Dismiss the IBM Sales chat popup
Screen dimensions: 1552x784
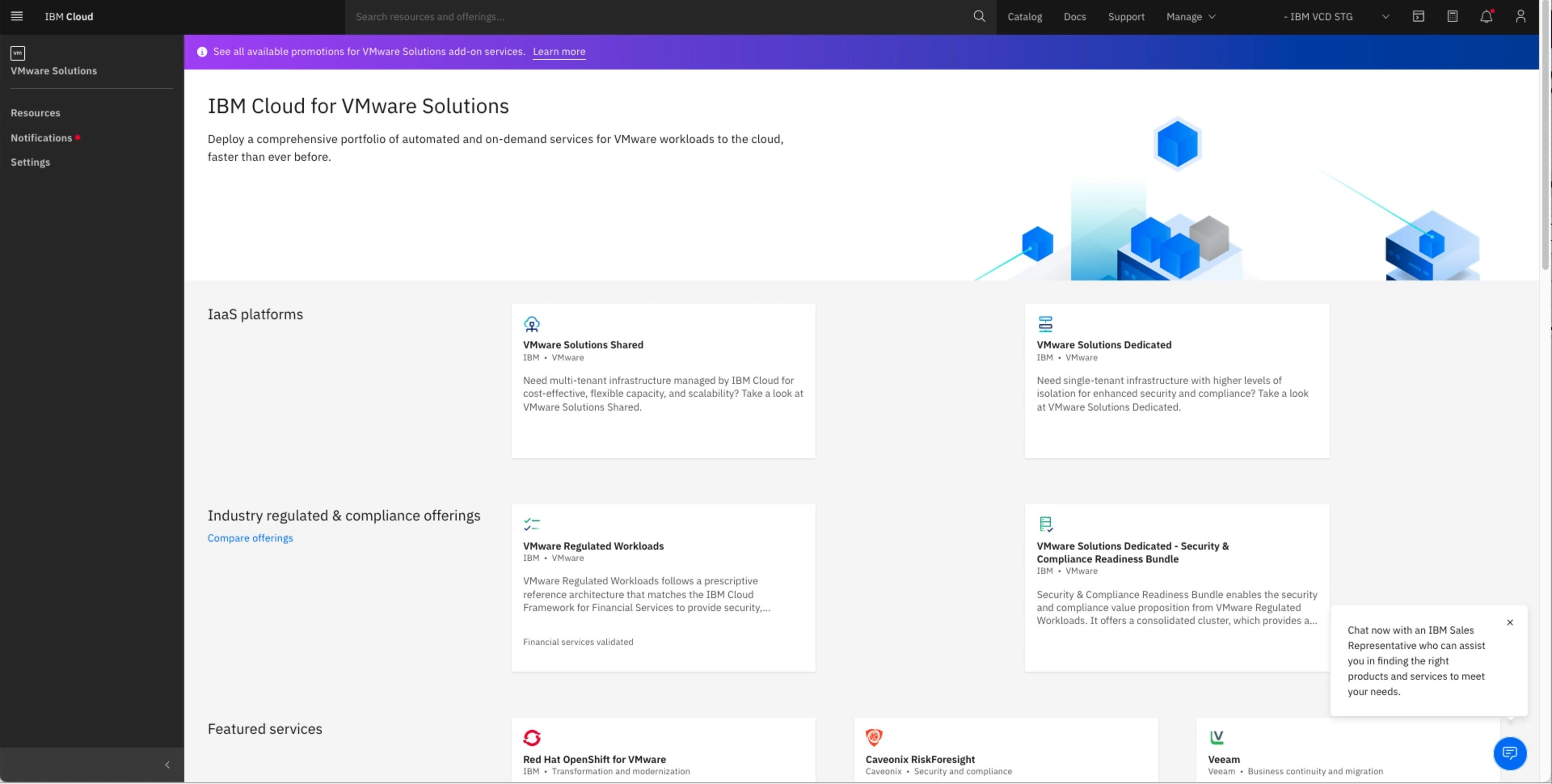[1509, 622]
